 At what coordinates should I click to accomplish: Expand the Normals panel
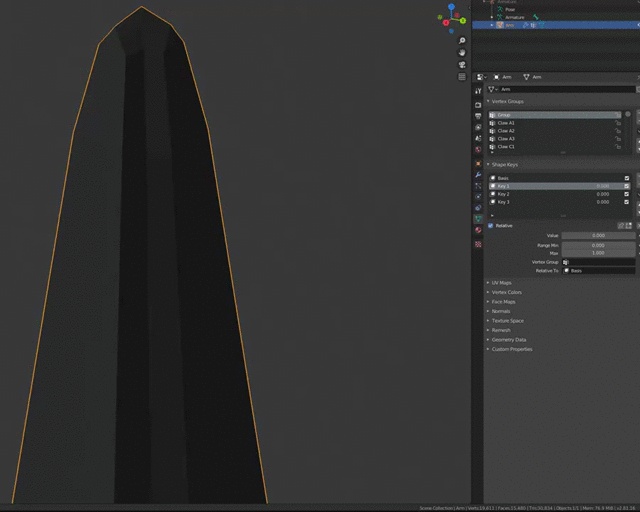[488, 311]
